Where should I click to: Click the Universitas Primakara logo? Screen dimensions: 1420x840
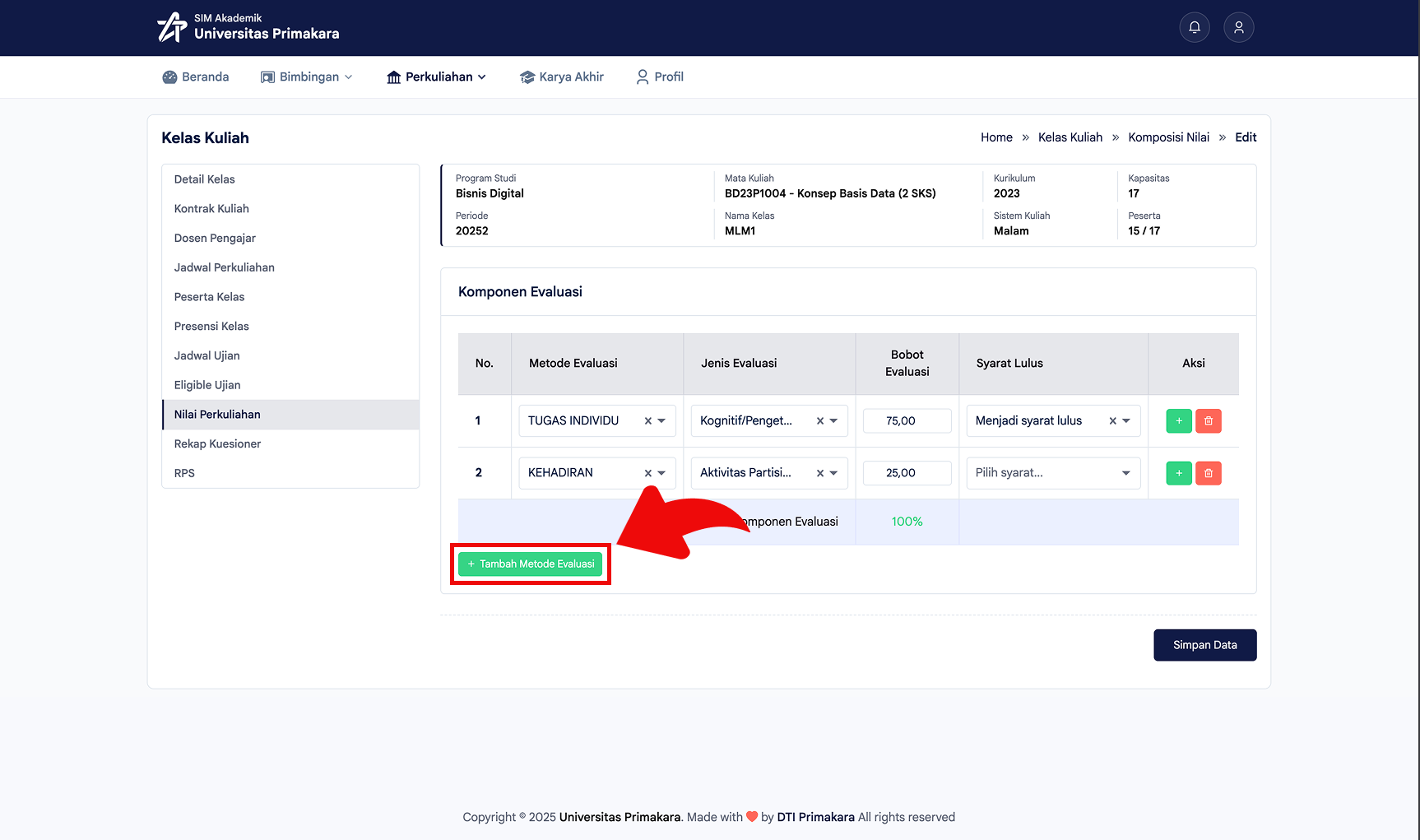(248, 27)
